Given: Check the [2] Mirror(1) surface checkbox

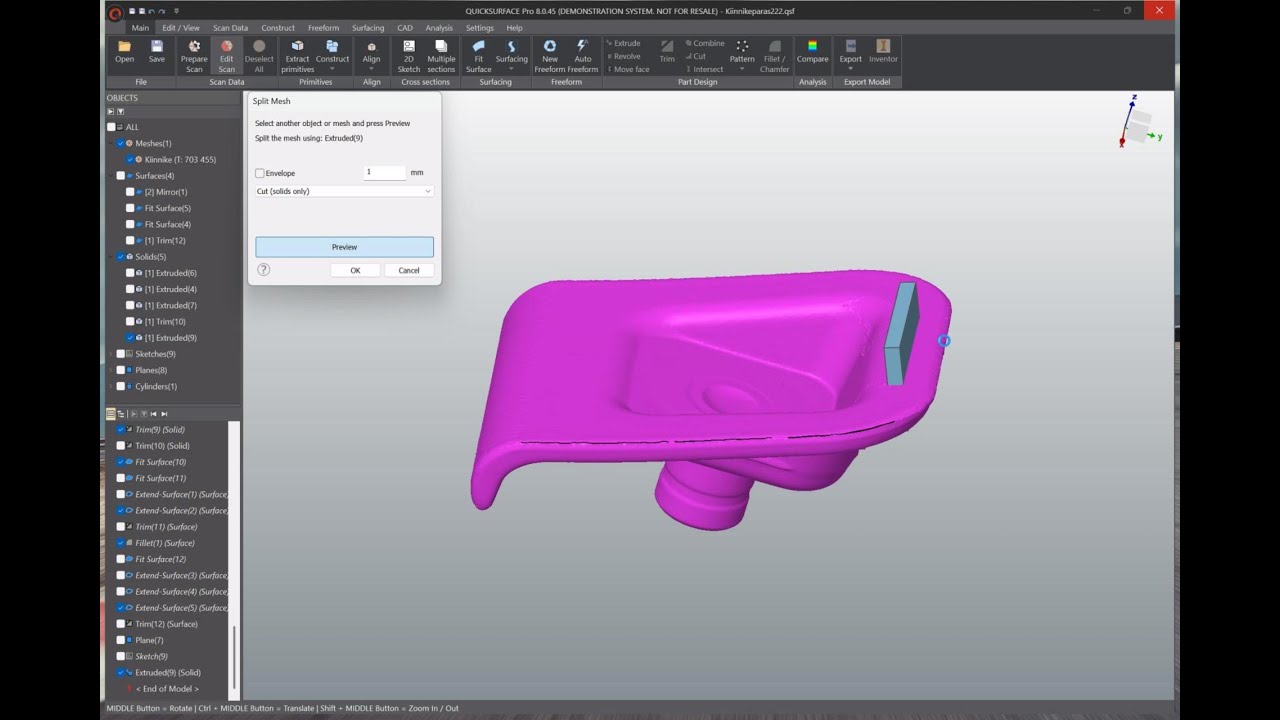Looking at the screenshot, I should (130, 192).
